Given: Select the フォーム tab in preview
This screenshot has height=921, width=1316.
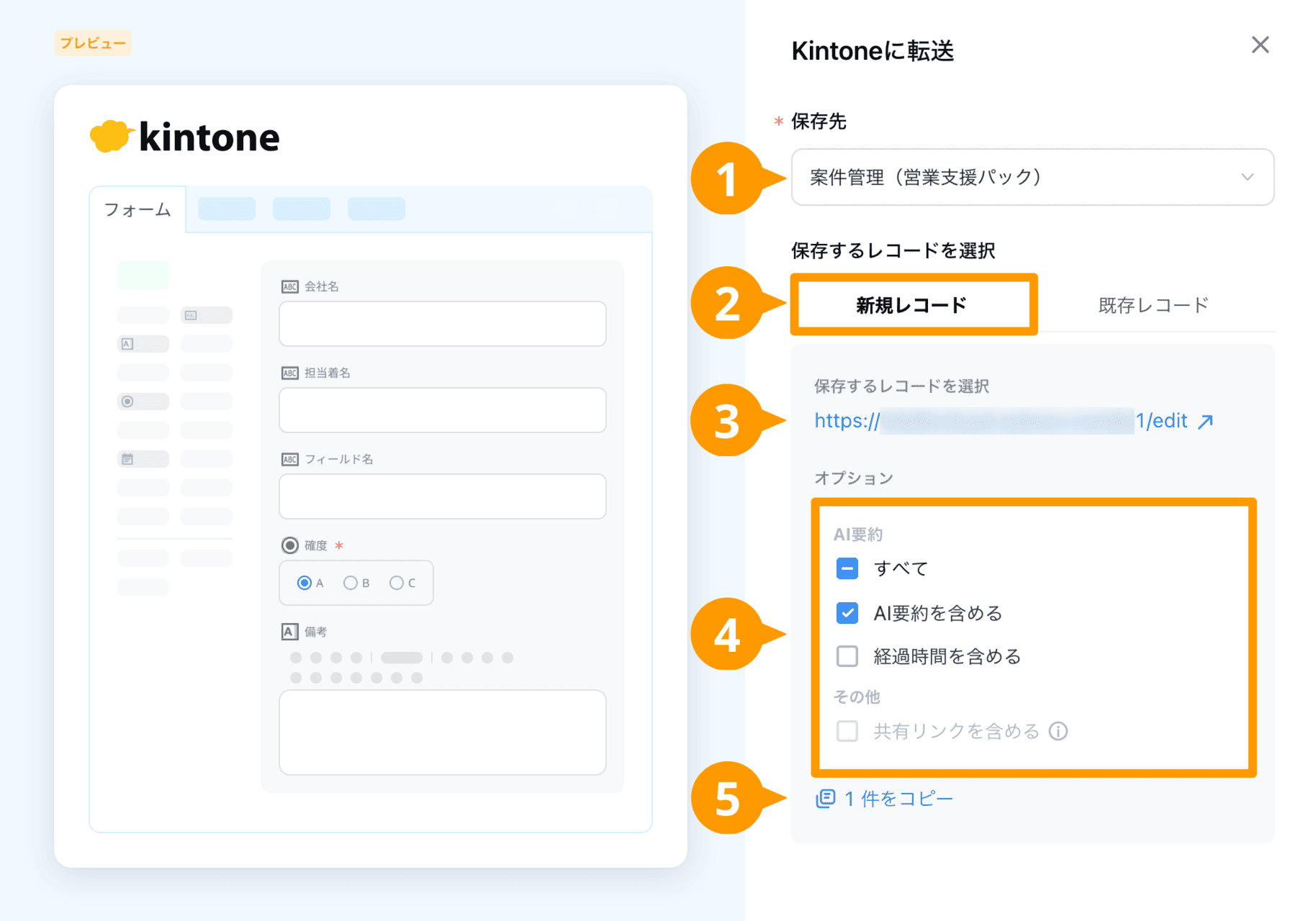Looking at the screenshot, I should coord(138,209).
